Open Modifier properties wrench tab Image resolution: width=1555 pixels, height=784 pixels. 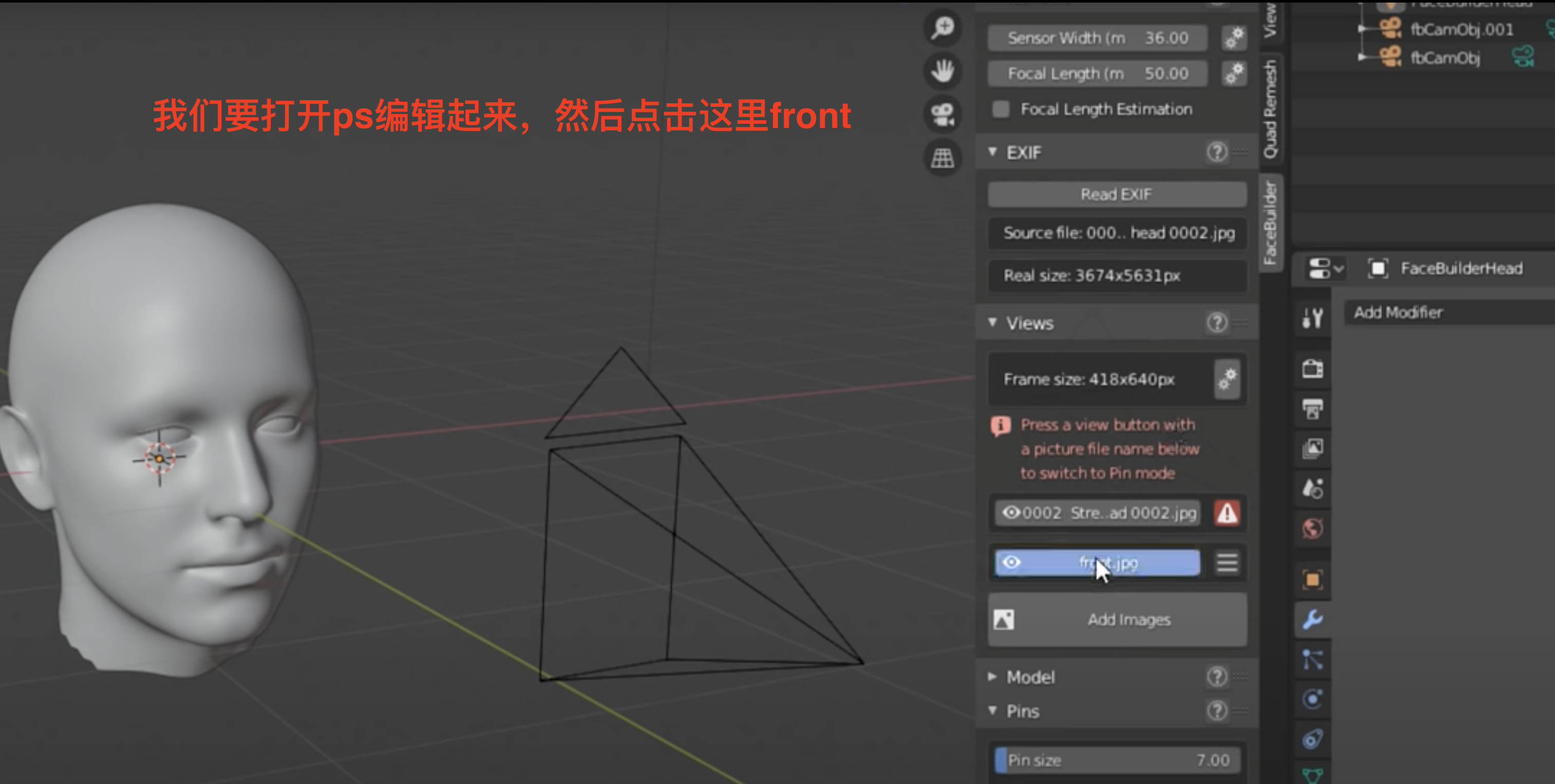pos(1312,619)
